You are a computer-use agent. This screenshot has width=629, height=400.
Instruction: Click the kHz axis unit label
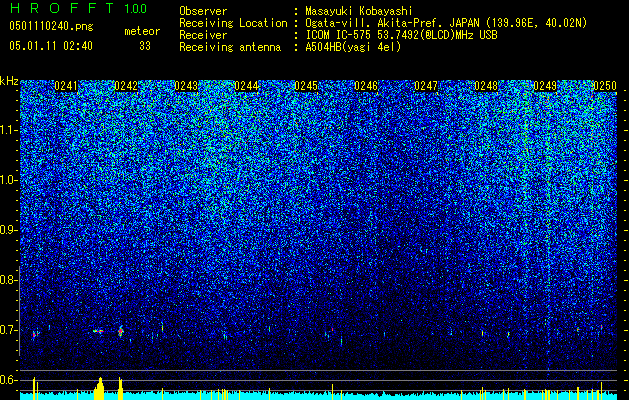point(9,81)
